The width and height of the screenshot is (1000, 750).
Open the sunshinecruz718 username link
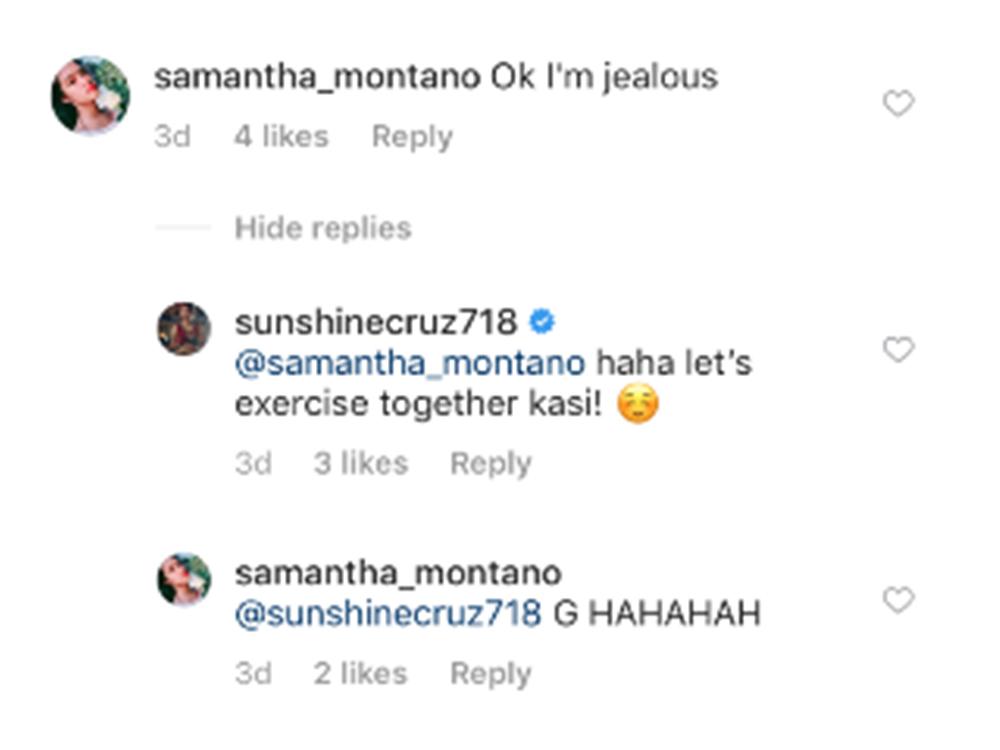click(x=376, y=322)
